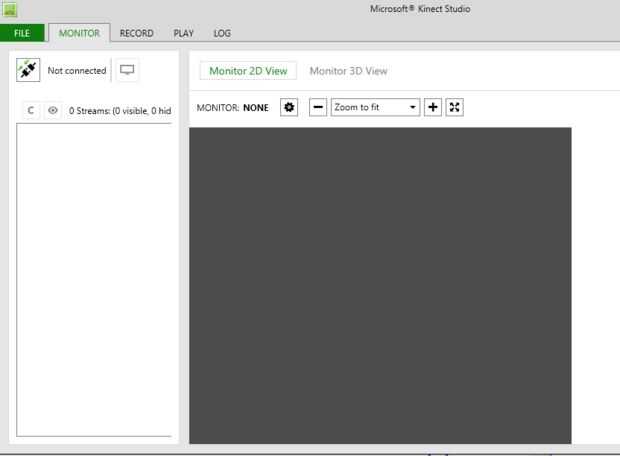The height and width of the screenshot is (456, 620).
Task: Click the refresh streams C icon
Action: [x=31, y=110]
